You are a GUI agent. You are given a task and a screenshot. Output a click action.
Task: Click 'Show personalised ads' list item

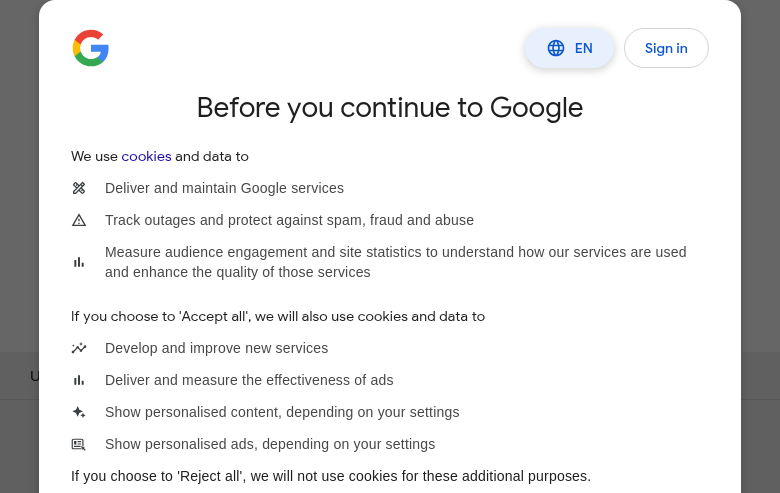(270, 444)
